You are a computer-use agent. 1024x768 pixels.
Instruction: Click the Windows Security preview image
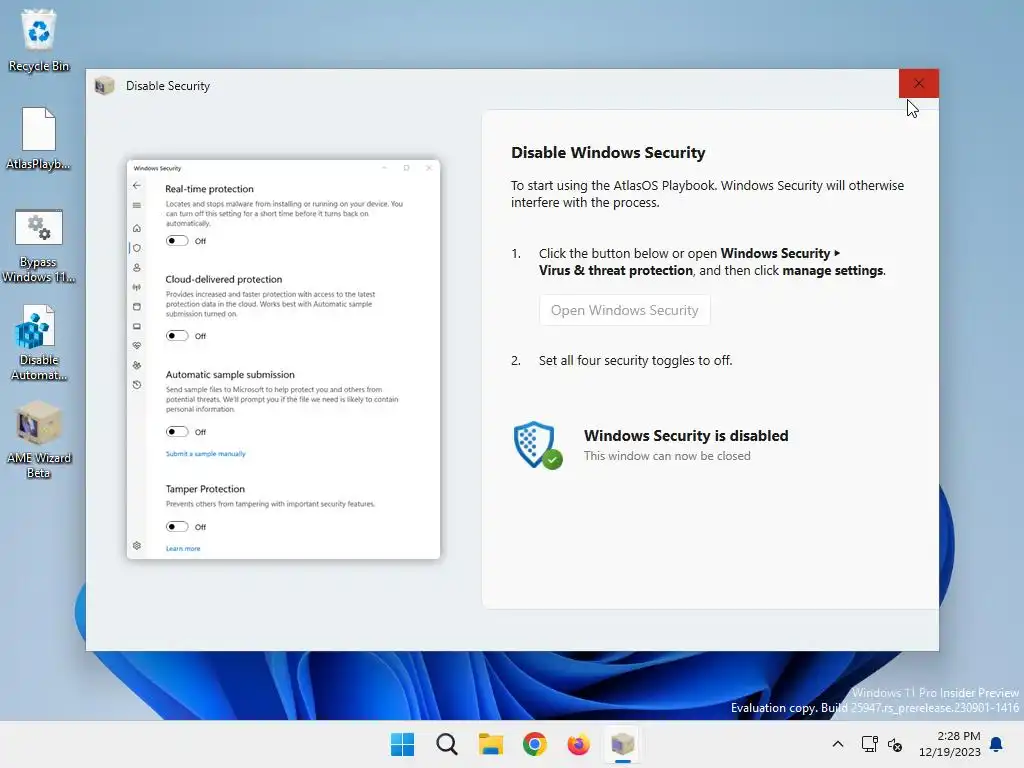pos(283,359)
